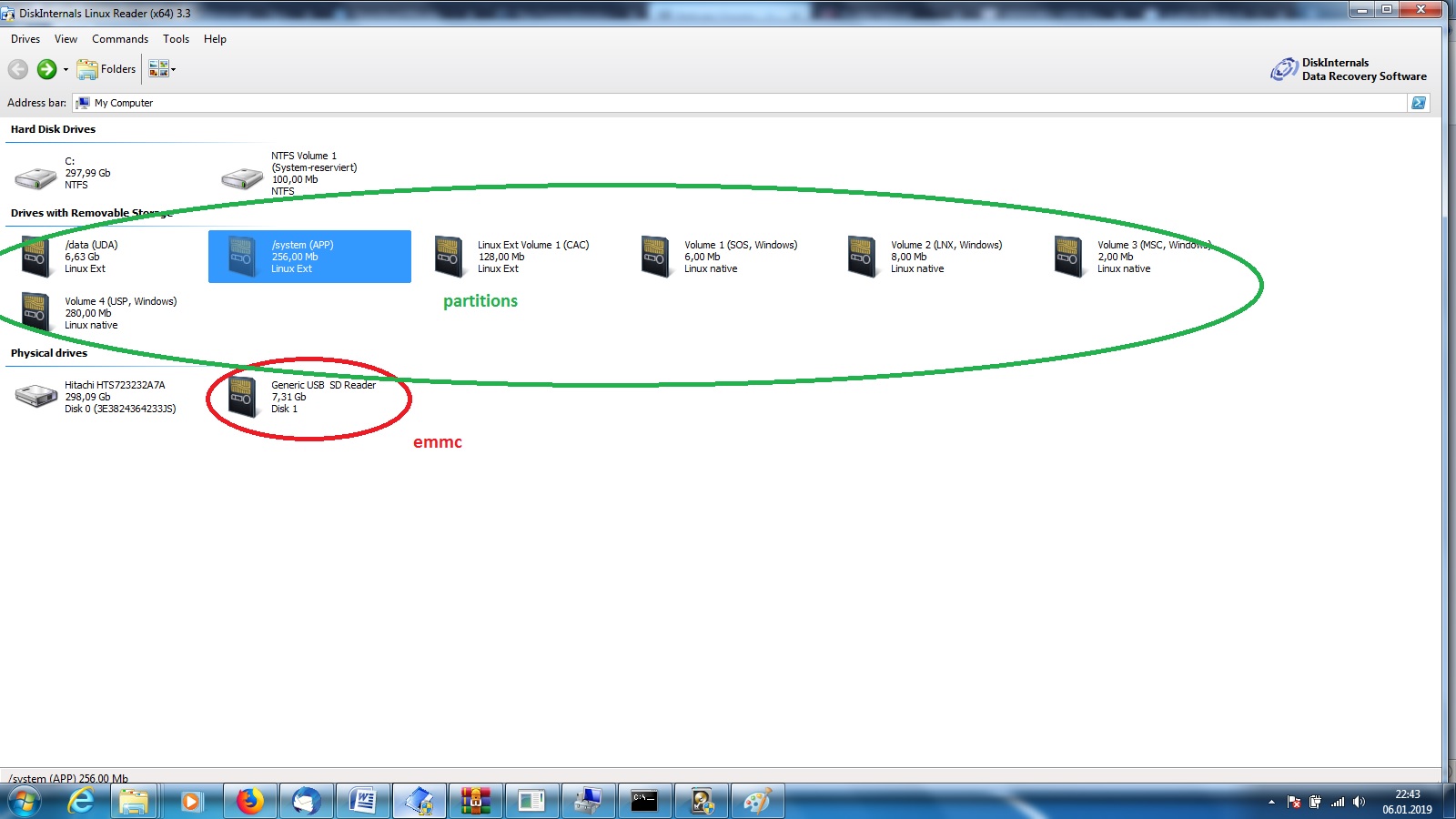Viewport: 1456px width, 819px height.
Task: Select the Volume 1 (SOS, Windows) icon
Action: 656,257
